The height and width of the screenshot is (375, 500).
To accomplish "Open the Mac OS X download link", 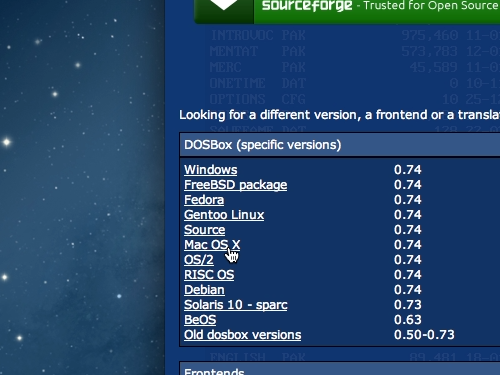I will (212, 245).
